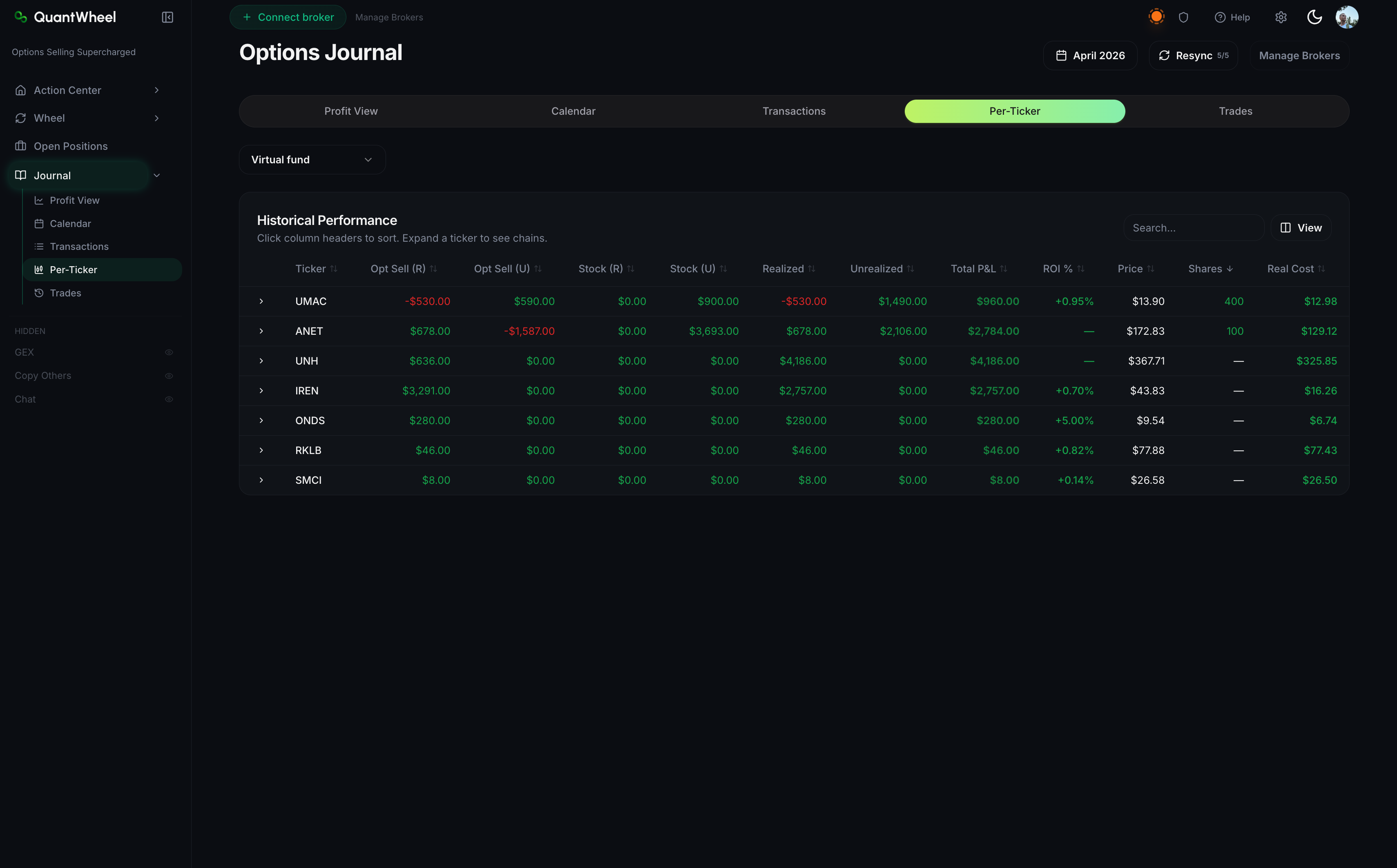1397x868 pixels.
Task: Sort by Shares column
Action: tap(1210, 269)
